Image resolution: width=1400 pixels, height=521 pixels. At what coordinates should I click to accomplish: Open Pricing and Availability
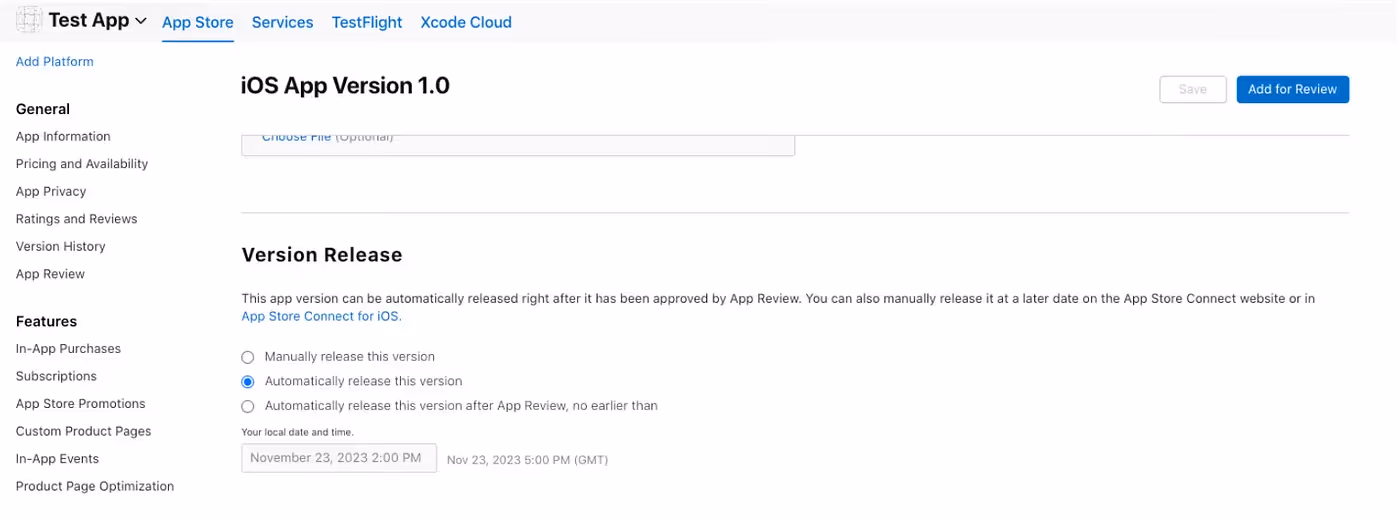click(82, 164)
